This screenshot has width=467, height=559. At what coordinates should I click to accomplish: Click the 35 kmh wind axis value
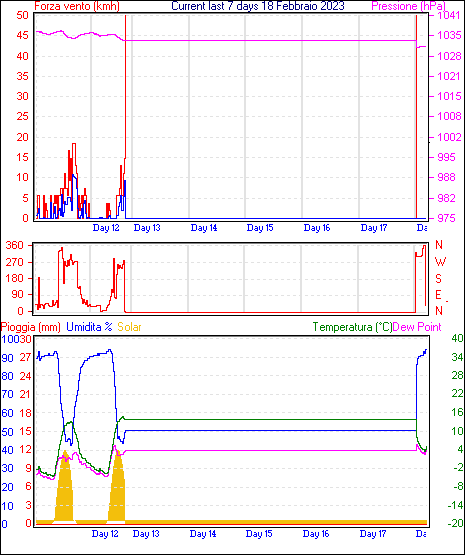tap(22, 76)
